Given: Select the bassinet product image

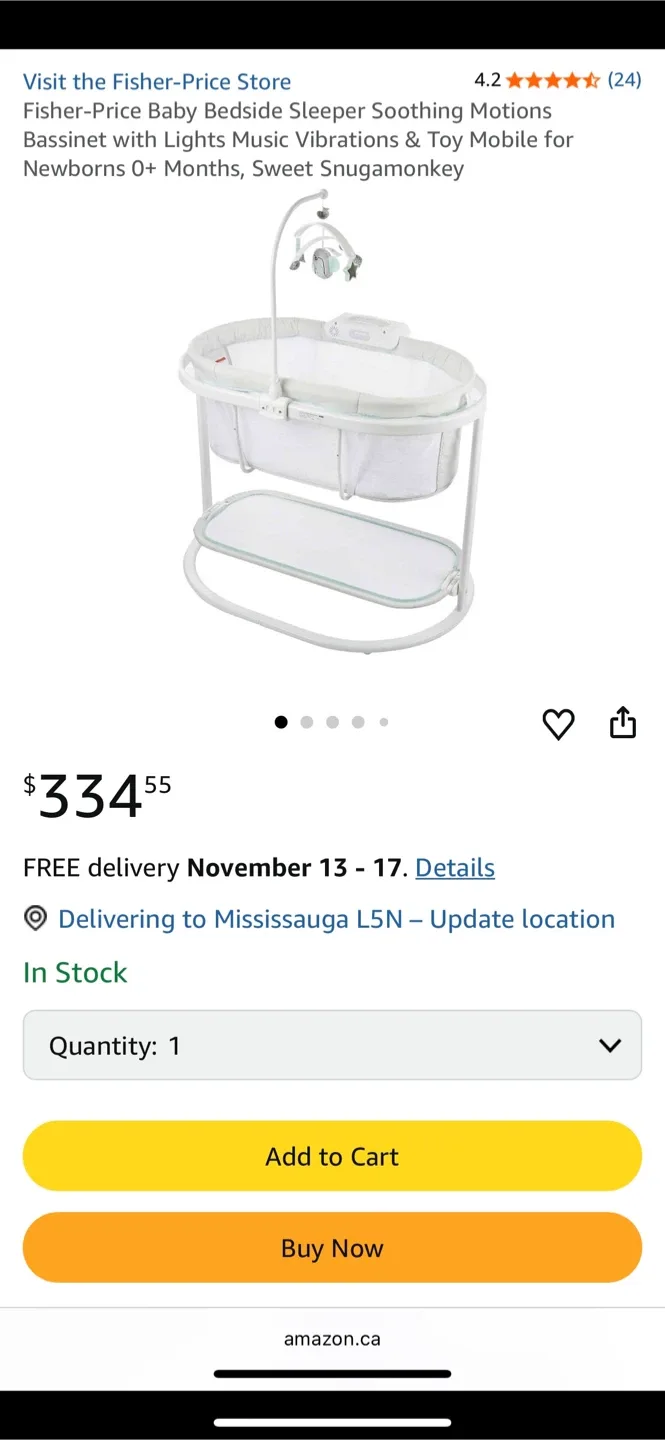Looking at the screenshot, I should point(332,430).
